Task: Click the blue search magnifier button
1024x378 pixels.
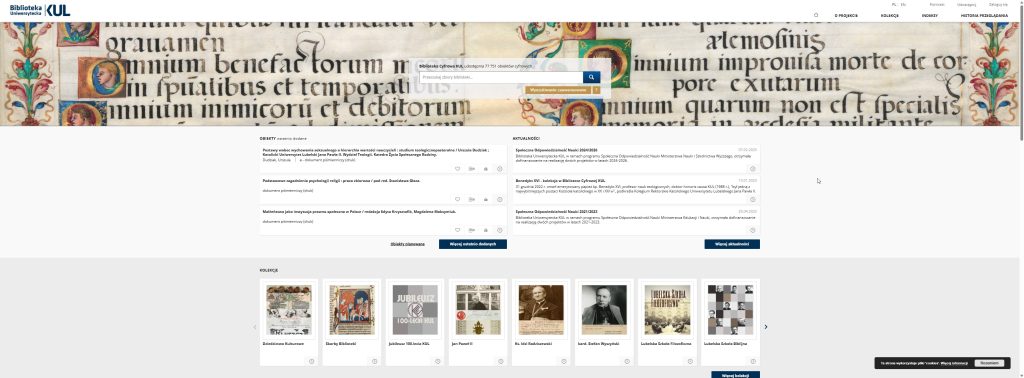Action: (591, 77)
